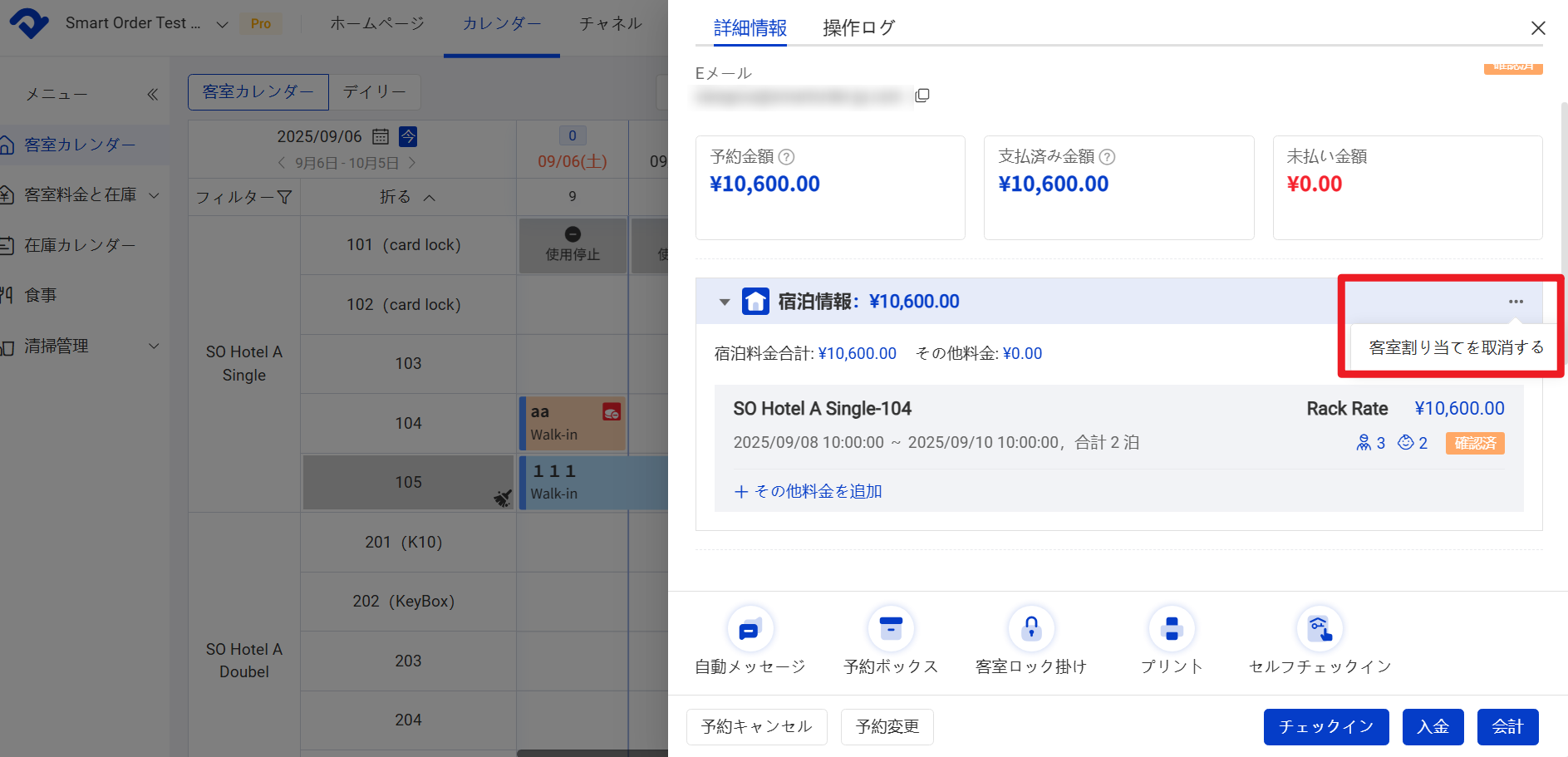This screenshot has height=757, width=1568.
Task: Switch to the デイリー calendar view
Action: [374, 91]
